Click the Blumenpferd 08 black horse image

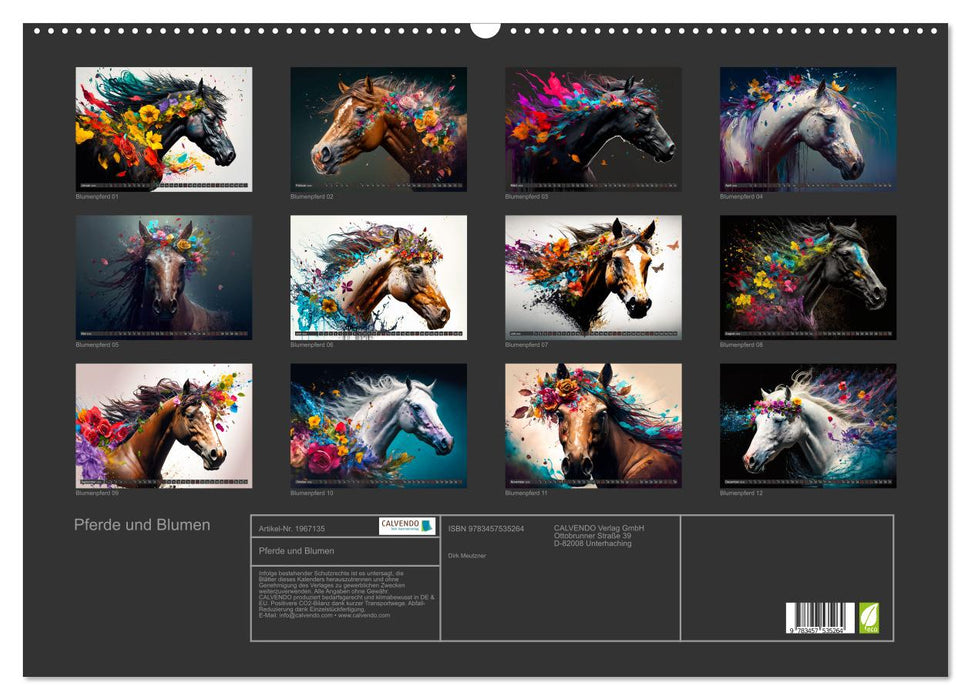click(x=808, y=277)
